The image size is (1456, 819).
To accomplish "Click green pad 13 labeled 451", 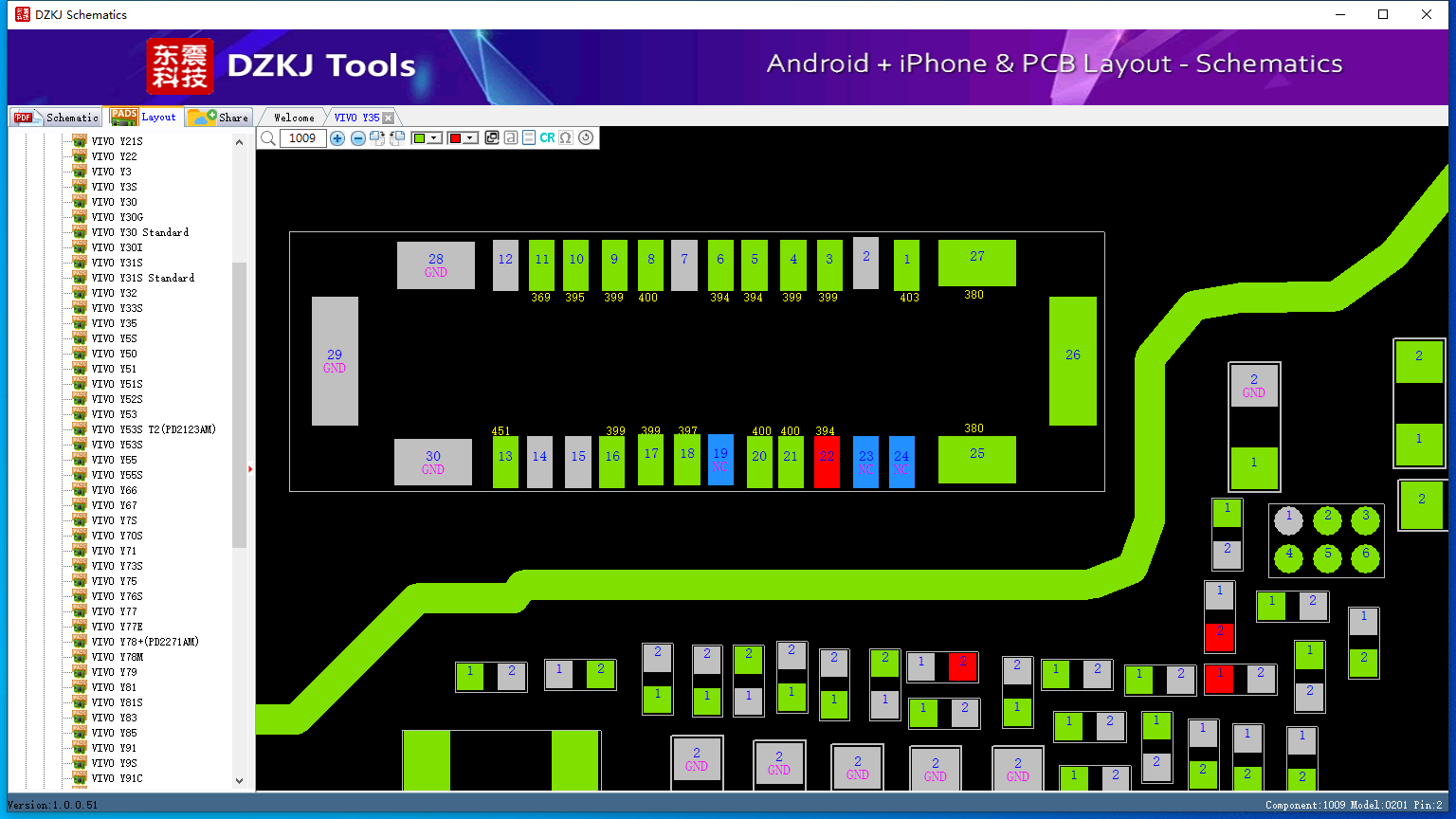I will point(505,462).
